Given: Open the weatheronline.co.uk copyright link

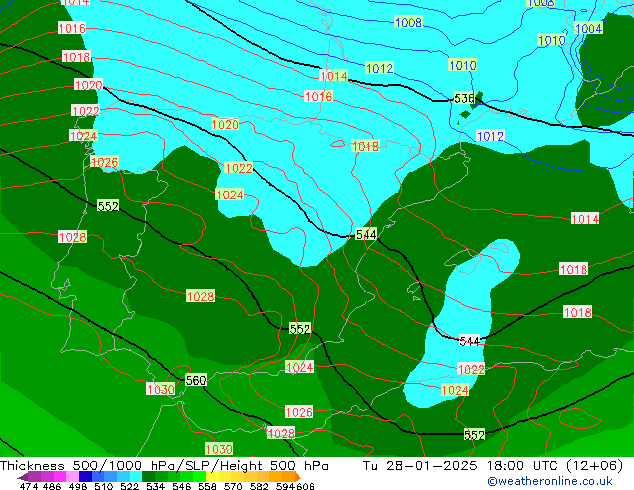Looking at the screenshot, I should (x=550, y=481).
